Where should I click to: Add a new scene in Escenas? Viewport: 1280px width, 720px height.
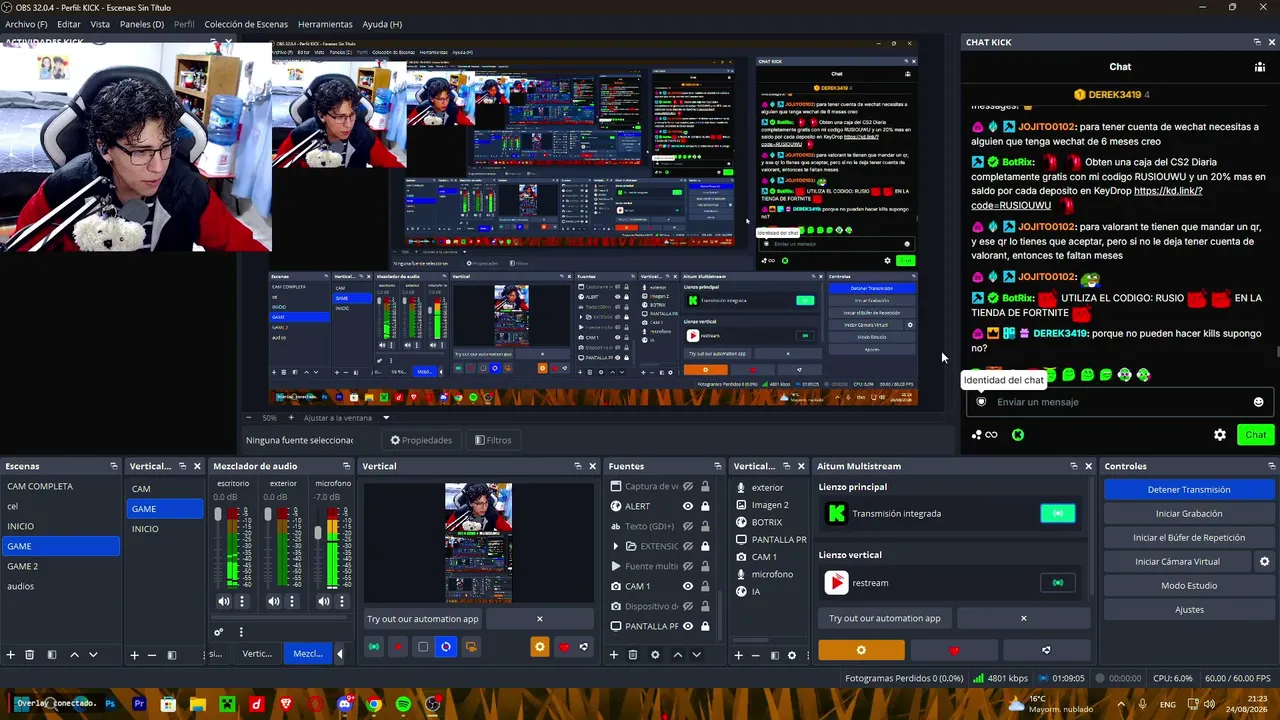pyautogui.click(x=11, y=655)
